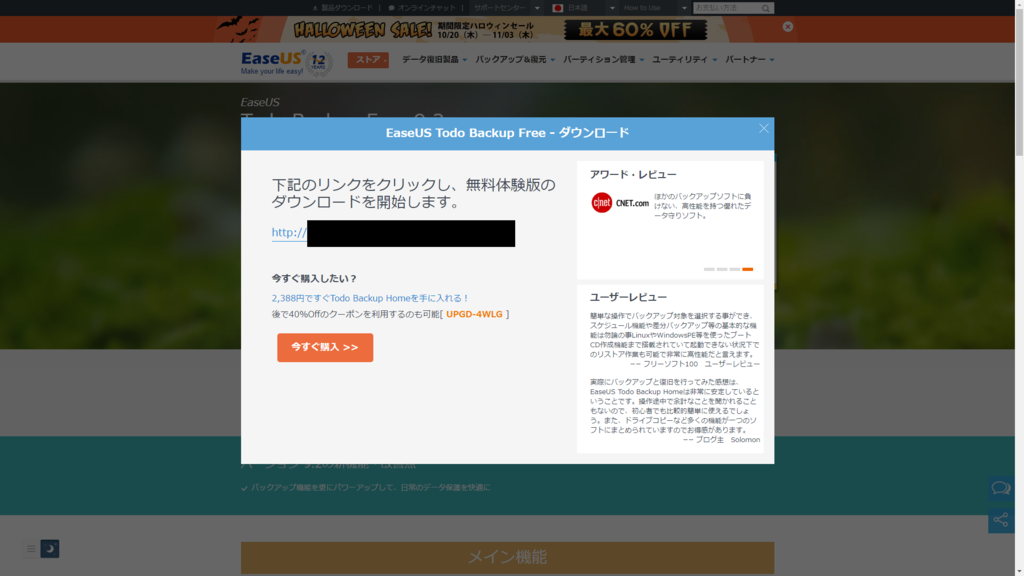Click the orange 今すぐ購入 button
This screenshot has width=1024, height=576.
point(324,347)
